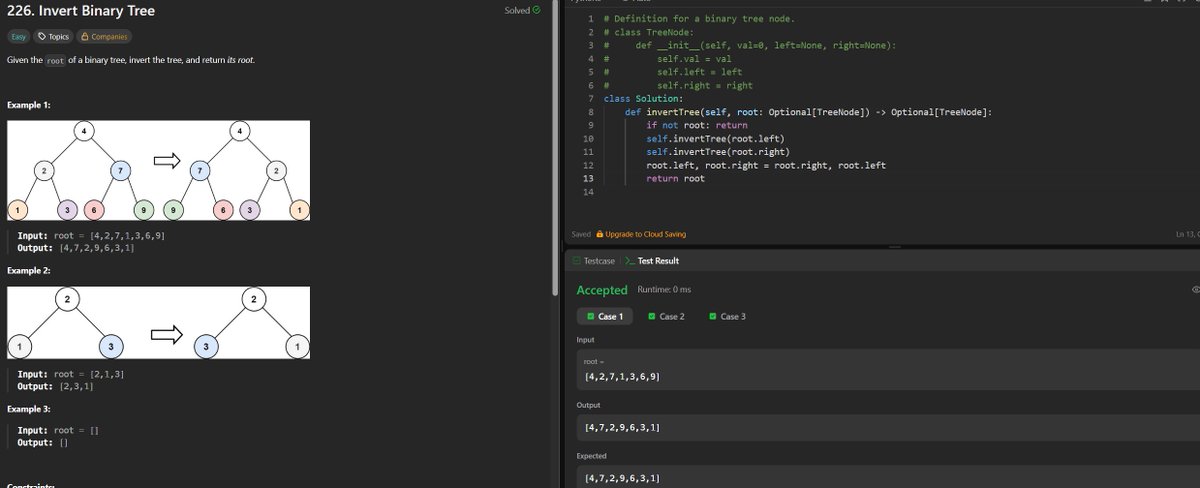Select Case 3 result tab
The image size is (1200, 488).
(x=727, y=316)
